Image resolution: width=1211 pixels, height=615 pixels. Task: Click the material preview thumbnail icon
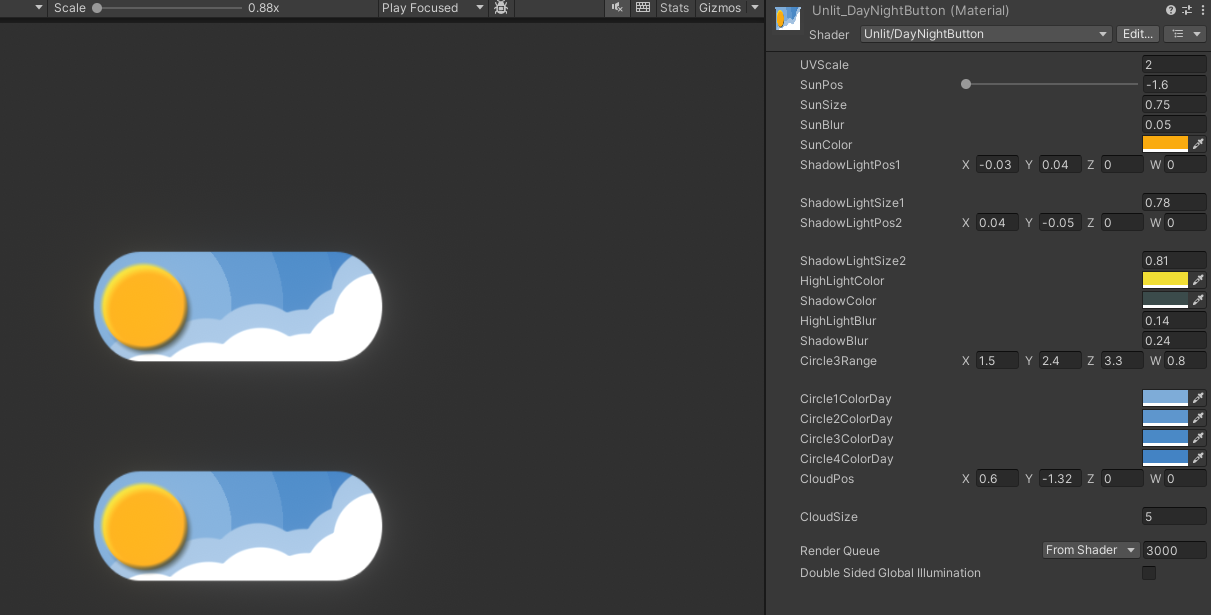click(788, 19)
